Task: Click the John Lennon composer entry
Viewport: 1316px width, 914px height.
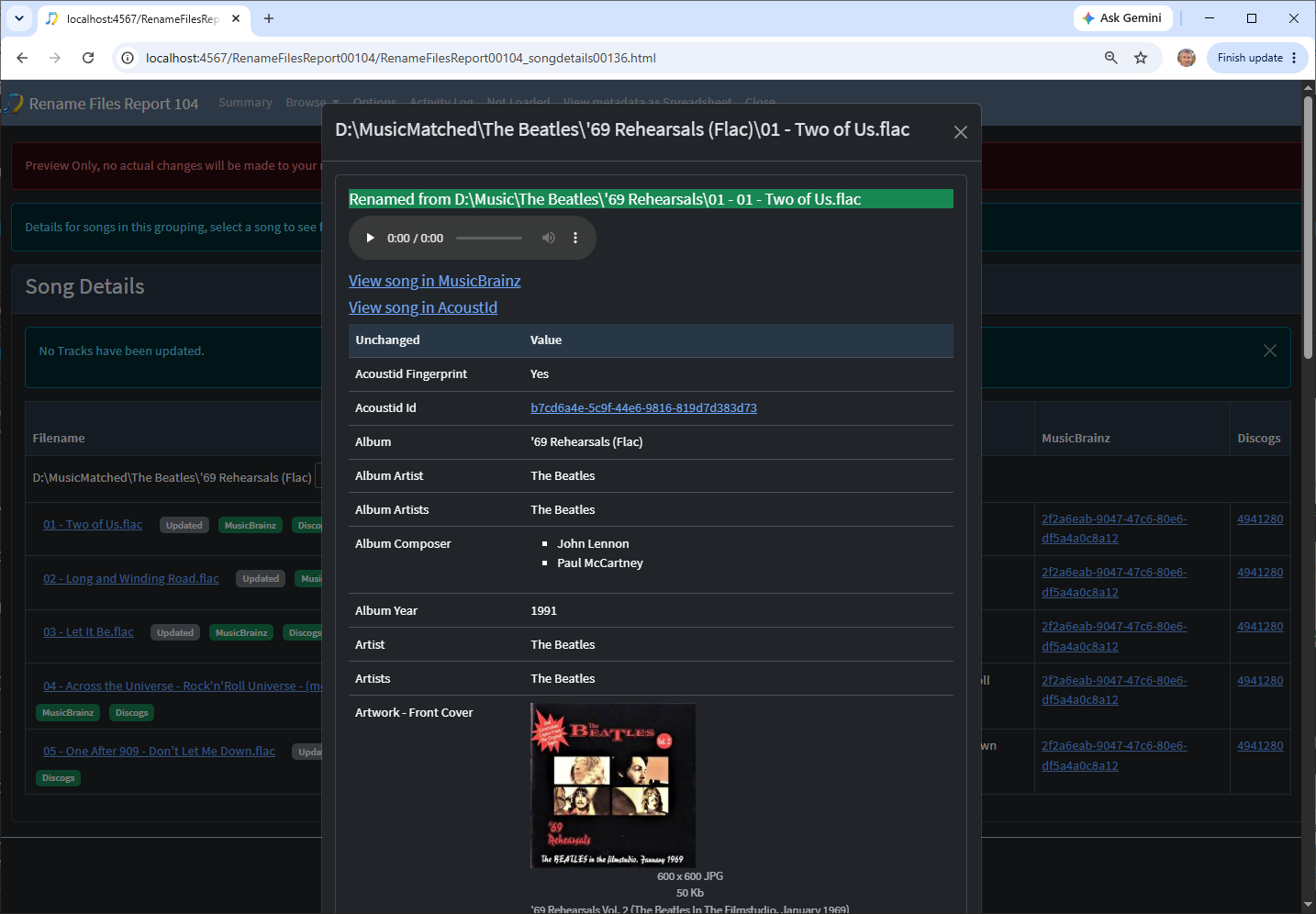Action: point(593,544)
